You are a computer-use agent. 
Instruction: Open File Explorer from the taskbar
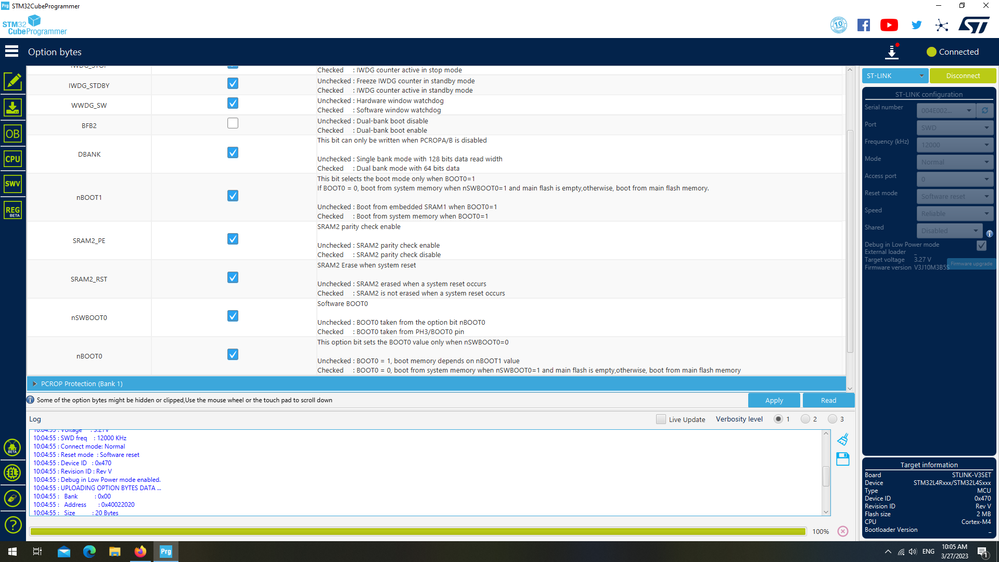115,552
